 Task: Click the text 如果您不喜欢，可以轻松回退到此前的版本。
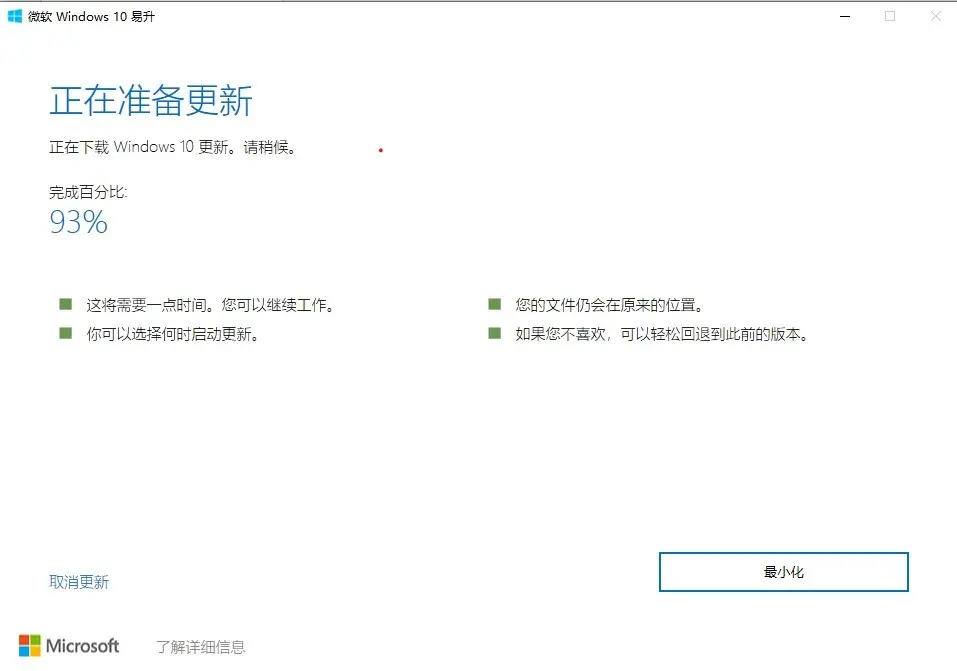662,334
